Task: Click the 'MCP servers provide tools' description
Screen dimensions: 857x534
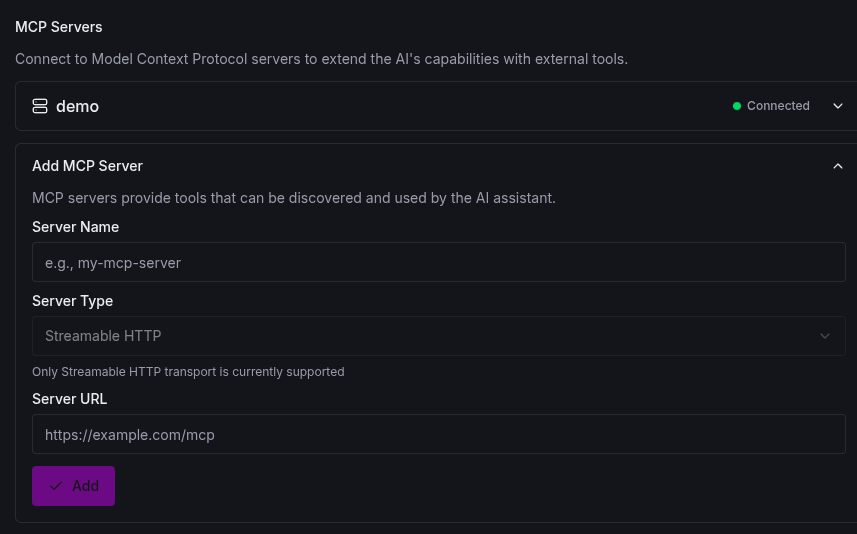Action: pyautogui.click(x=293, y=198)
